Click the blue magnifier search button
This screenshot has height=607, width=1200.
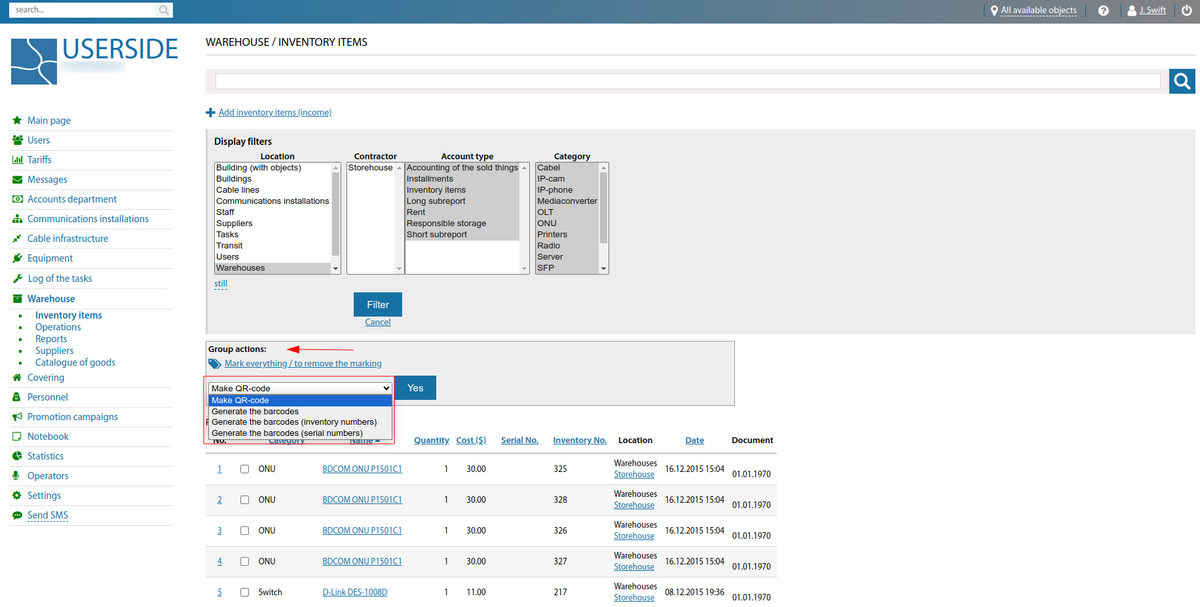[x=1182, y=81]
